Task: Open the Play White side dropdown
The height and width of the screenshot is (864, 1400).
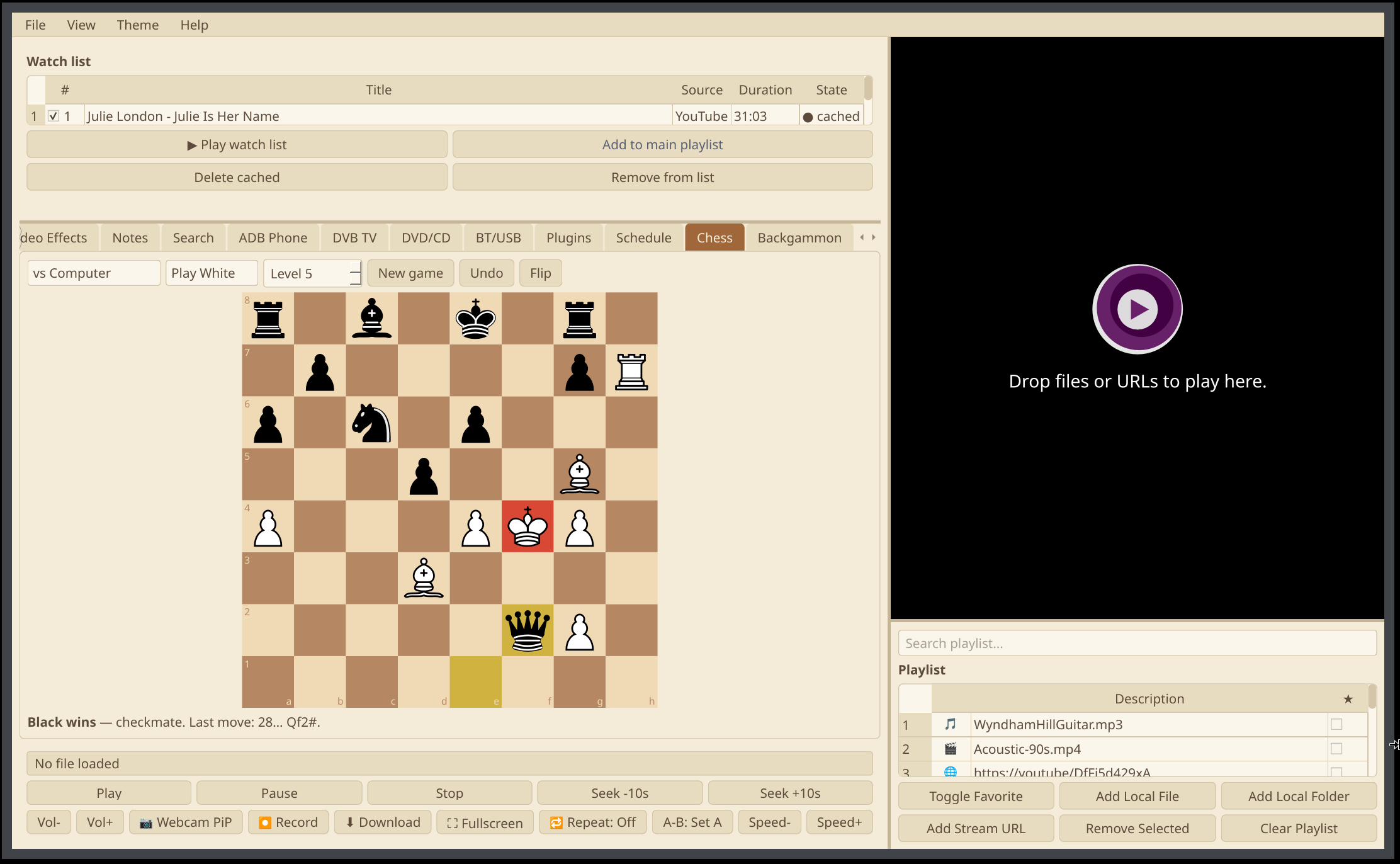Action: (x=212, y=273)
